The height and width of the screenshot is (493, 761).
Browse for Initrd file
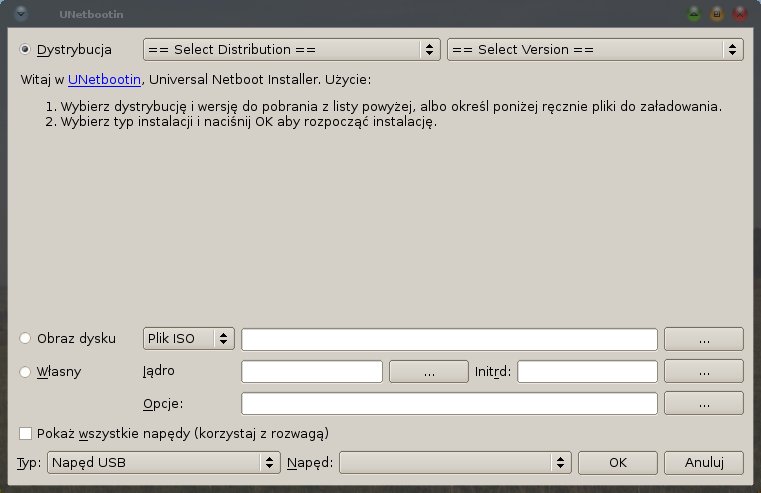point(704,372)
